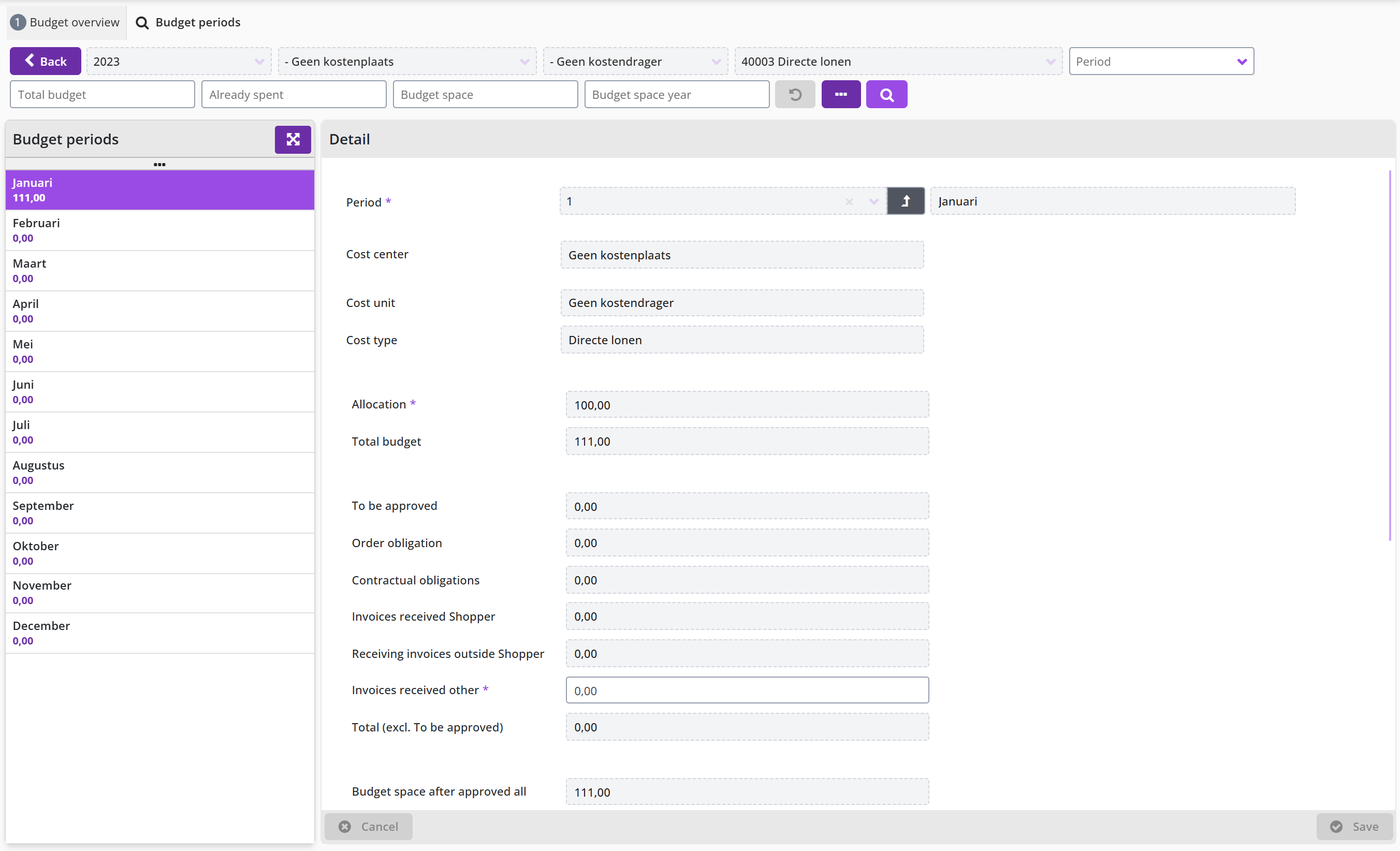The width and height of the screenshot is (1400, 851).
Task: Click the Cost type Directe lonen field
Action: pos(741,340)
